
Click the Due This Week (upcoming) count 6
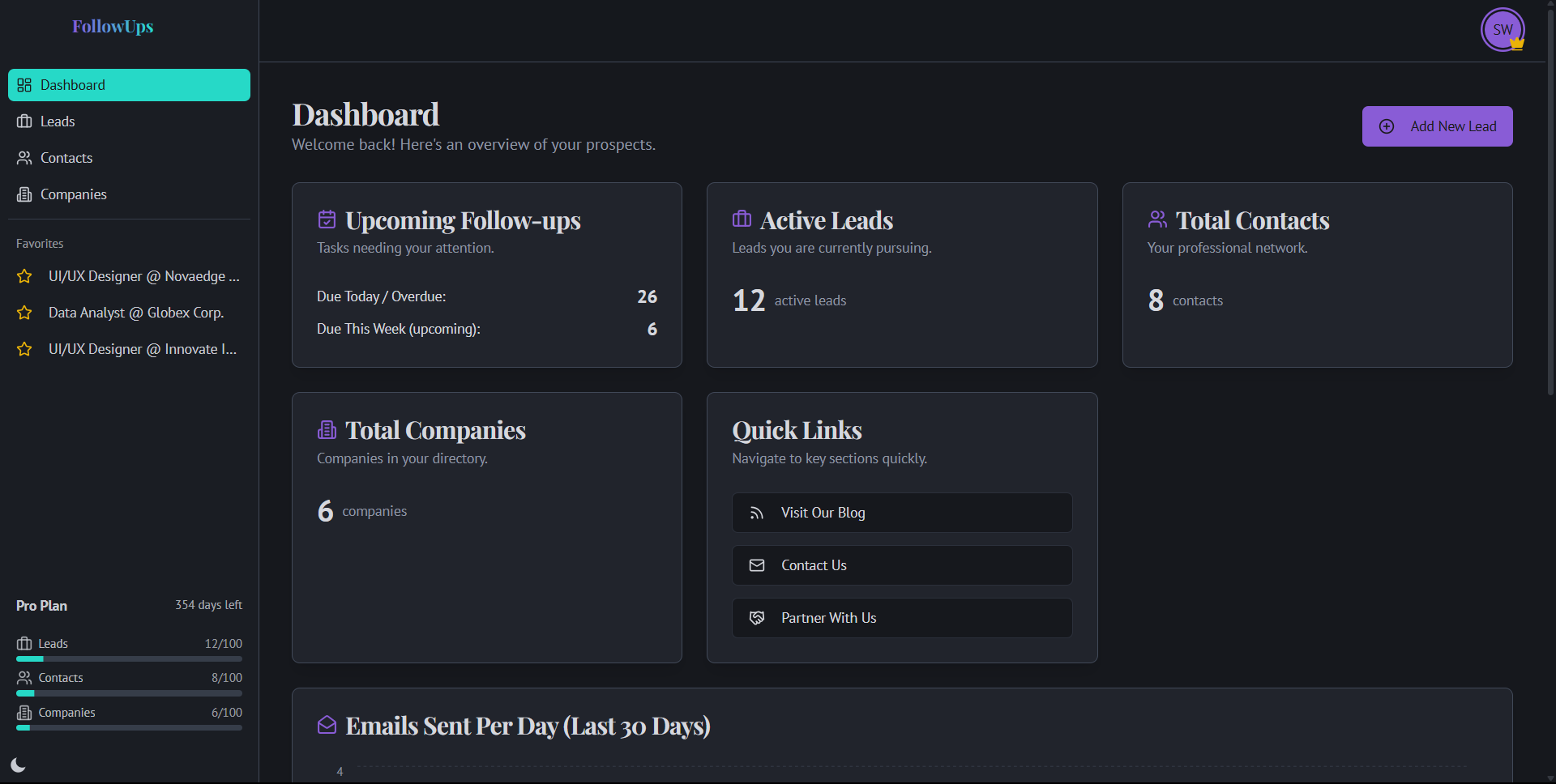(652, 329)
